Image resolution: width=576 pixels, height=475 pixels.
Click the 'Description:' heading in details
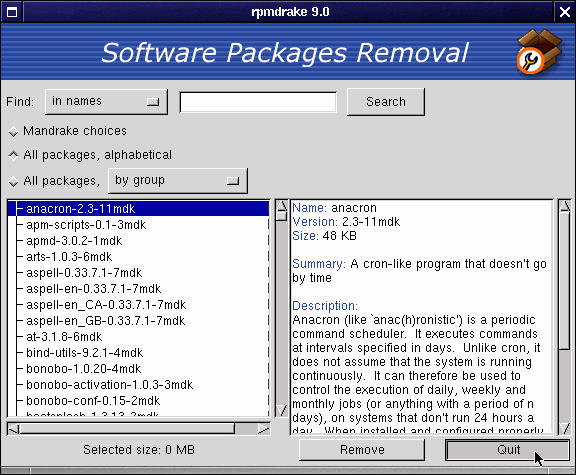pyautogui.click(x=325, y=306)
